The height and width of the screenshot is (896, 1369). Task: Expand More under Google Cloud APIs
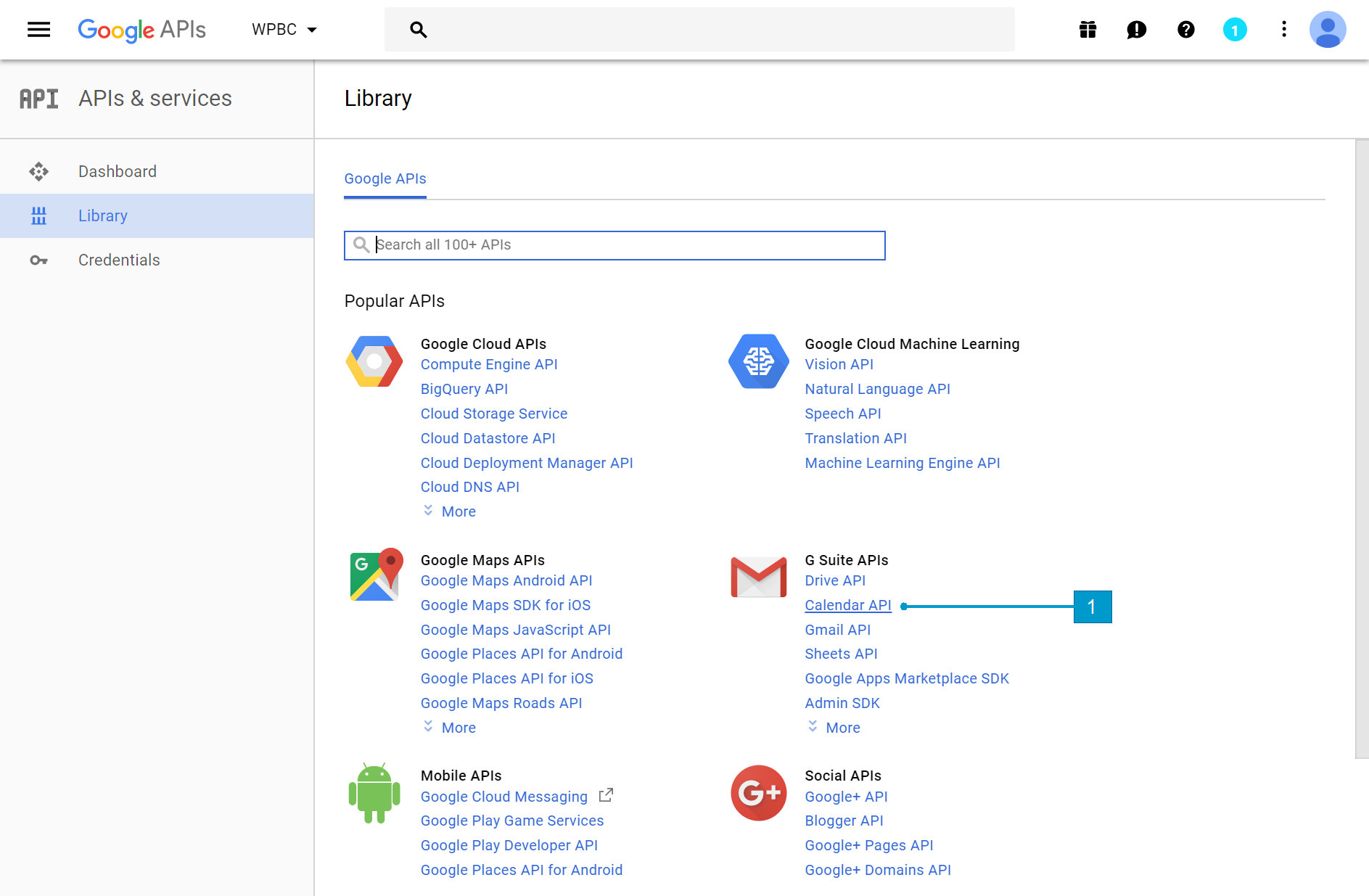click(458, 511)
